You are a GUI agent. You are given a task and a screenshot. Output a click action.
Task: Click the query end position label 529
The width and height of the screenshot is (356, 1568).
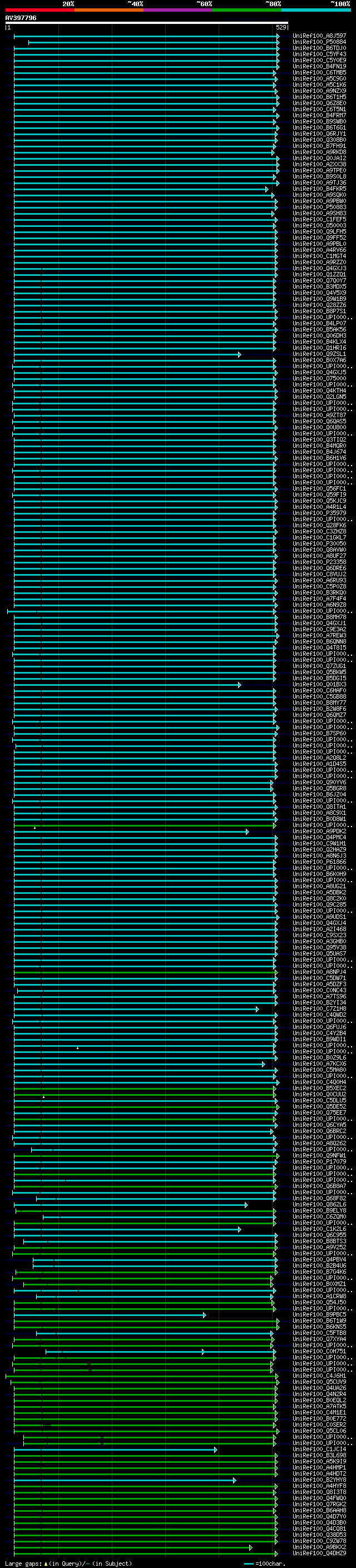(280, 27)
